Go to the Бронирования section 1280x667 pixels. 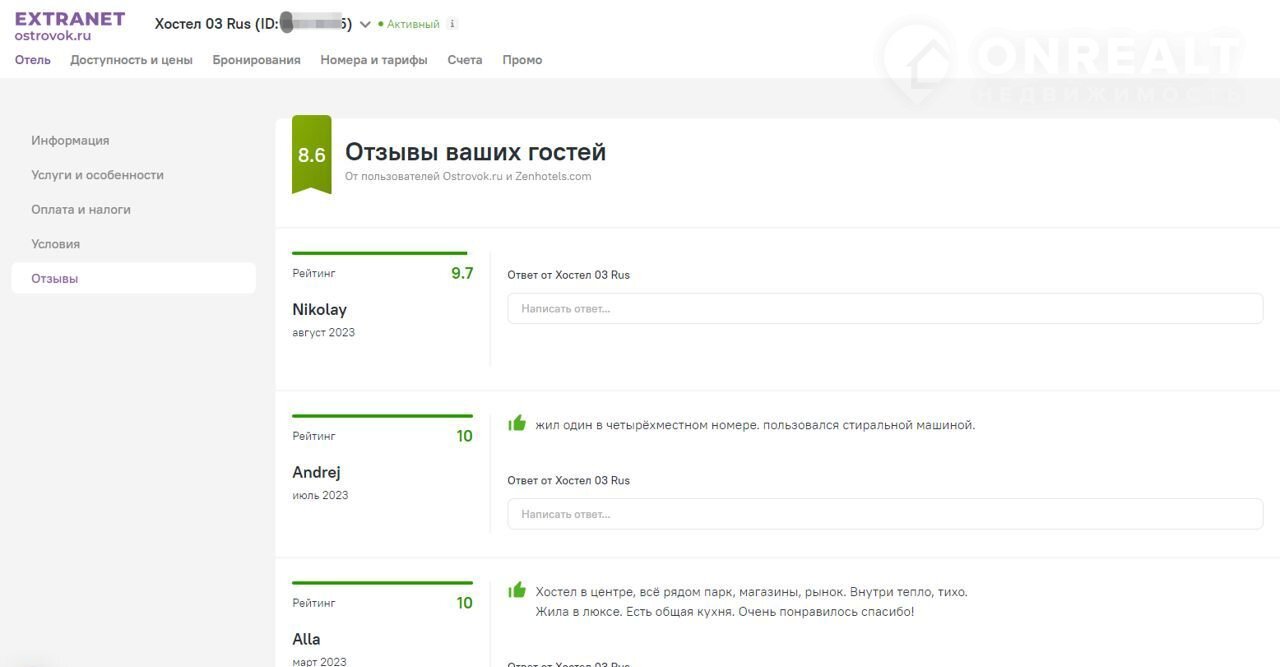point(256,60)
